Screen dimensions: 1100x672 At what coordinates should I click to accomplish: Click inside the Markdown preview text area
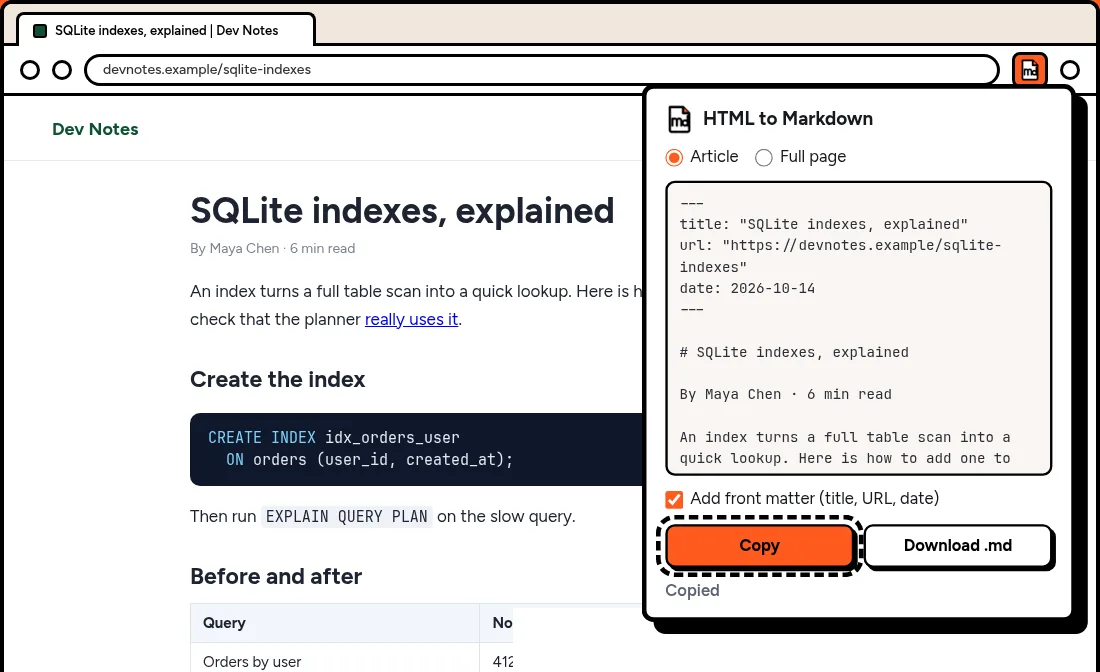pos(858,328)
